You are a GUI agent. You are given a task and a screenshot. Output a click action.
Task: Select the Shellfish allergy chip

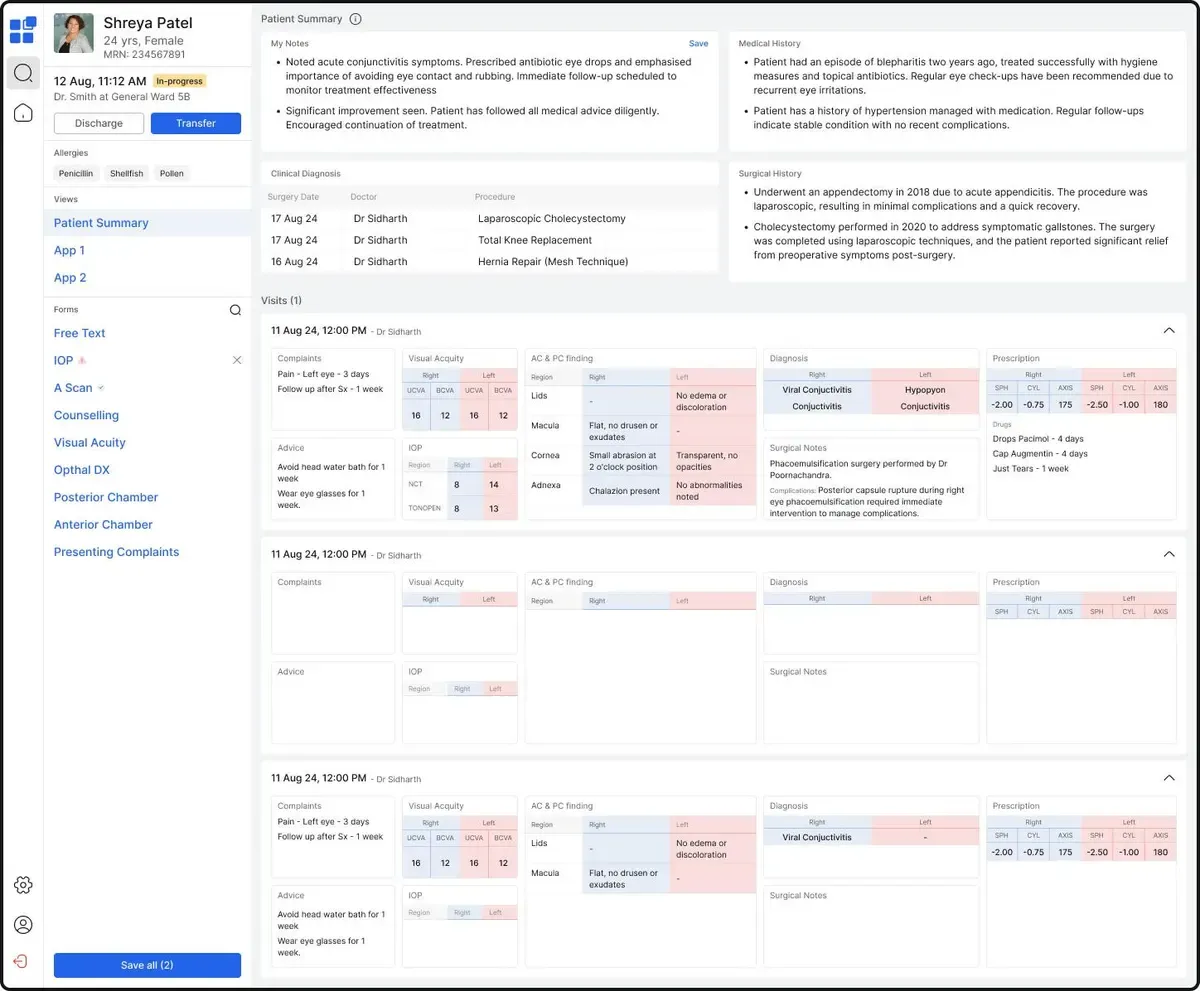pyautogui.click(x=126, y=173)
